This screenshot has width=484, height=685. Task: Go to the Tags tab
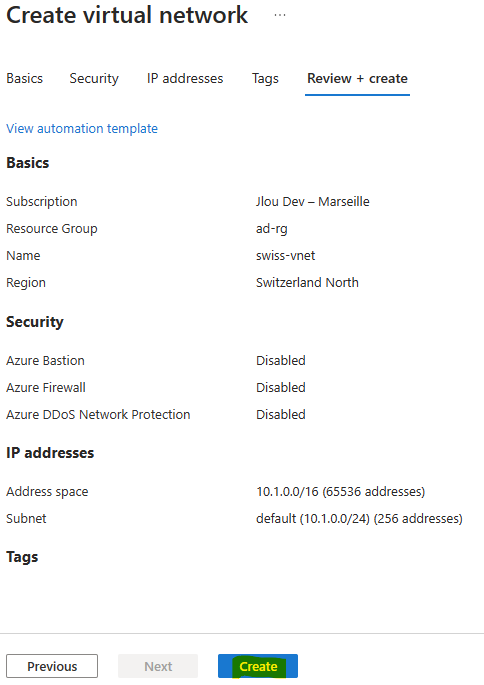click(x=265, y=79)
